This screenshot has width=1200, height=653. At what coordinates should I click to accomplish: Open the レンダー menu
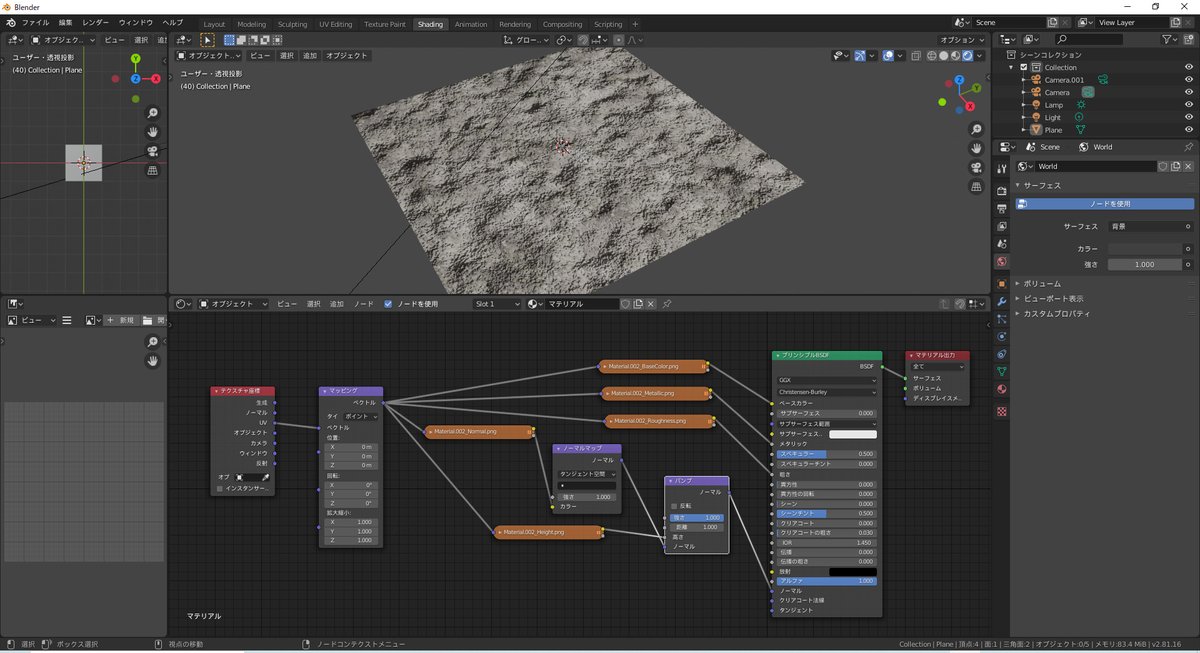tap(96, 22)
